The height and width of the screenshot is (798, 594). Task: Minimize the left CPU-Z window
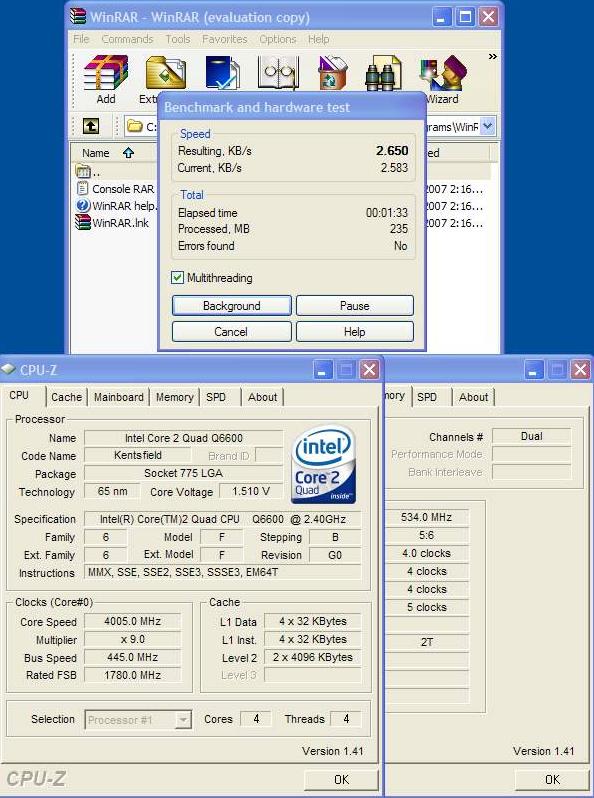(322, 370)
